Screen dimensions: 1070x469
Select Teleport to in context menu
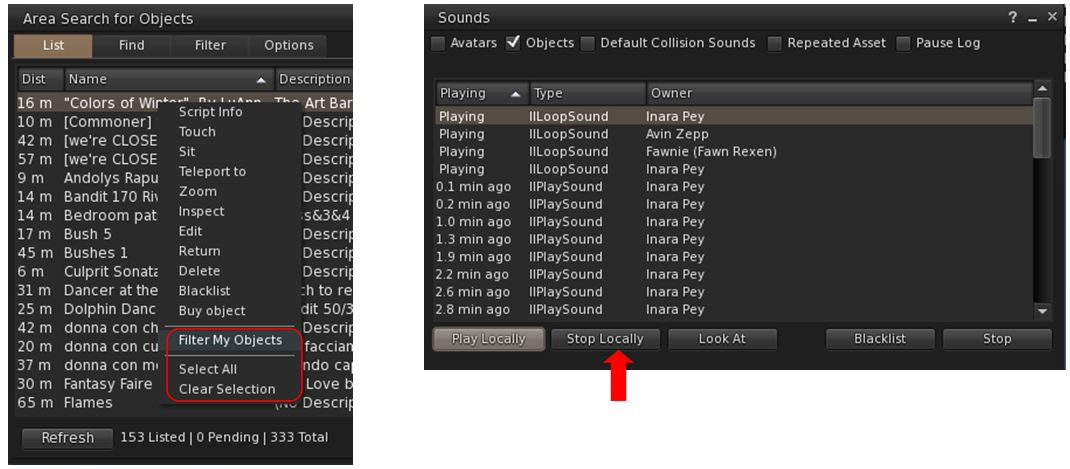(212, 171)
